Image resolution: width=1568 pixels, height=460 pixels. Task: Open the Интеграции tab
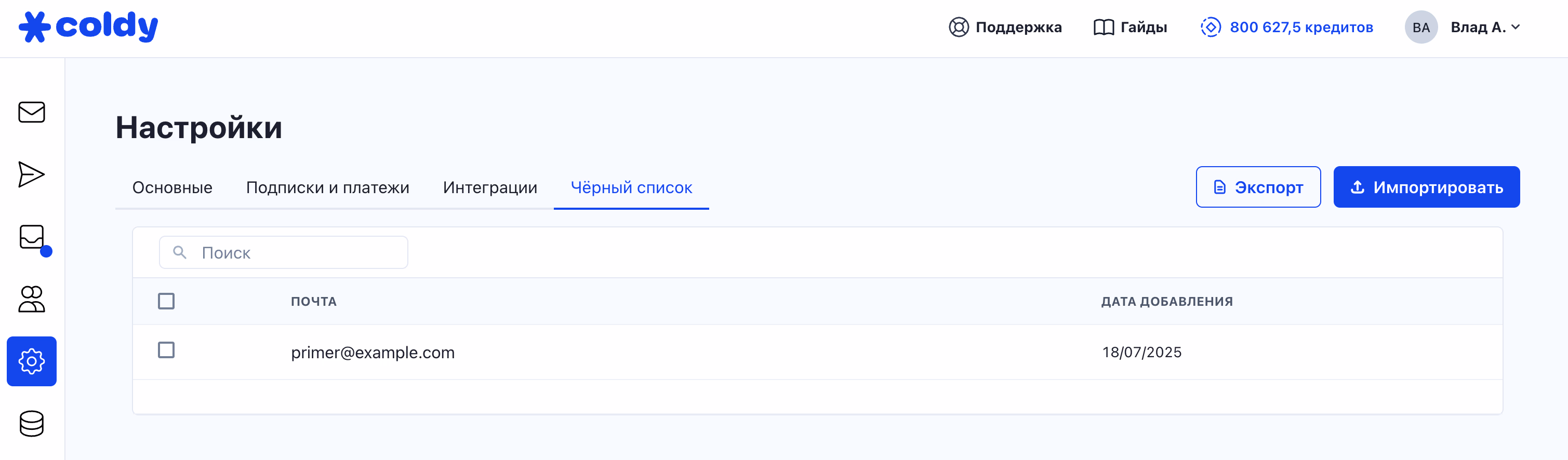click(x=490, y=187)
